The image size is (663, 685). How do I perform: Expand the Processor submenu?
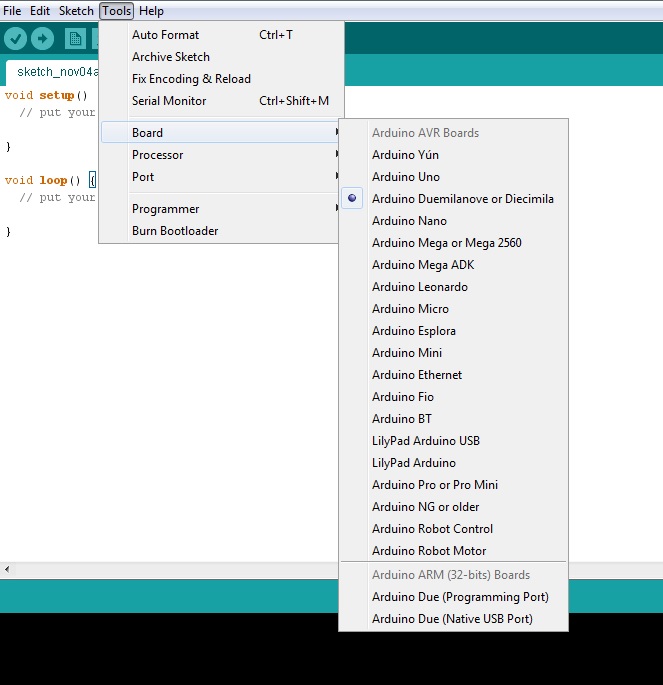221,155
